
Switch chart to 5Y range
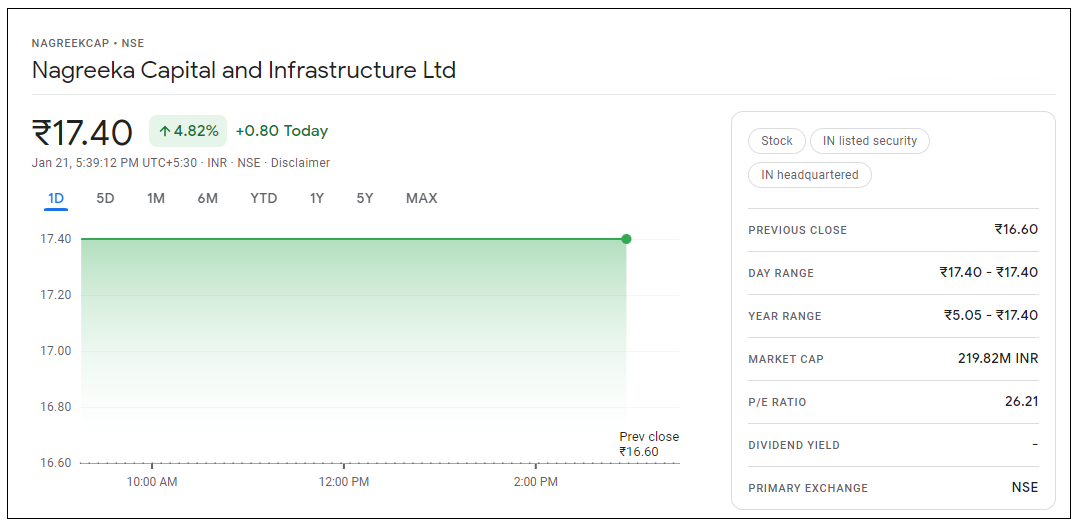[x=365, y=198]
